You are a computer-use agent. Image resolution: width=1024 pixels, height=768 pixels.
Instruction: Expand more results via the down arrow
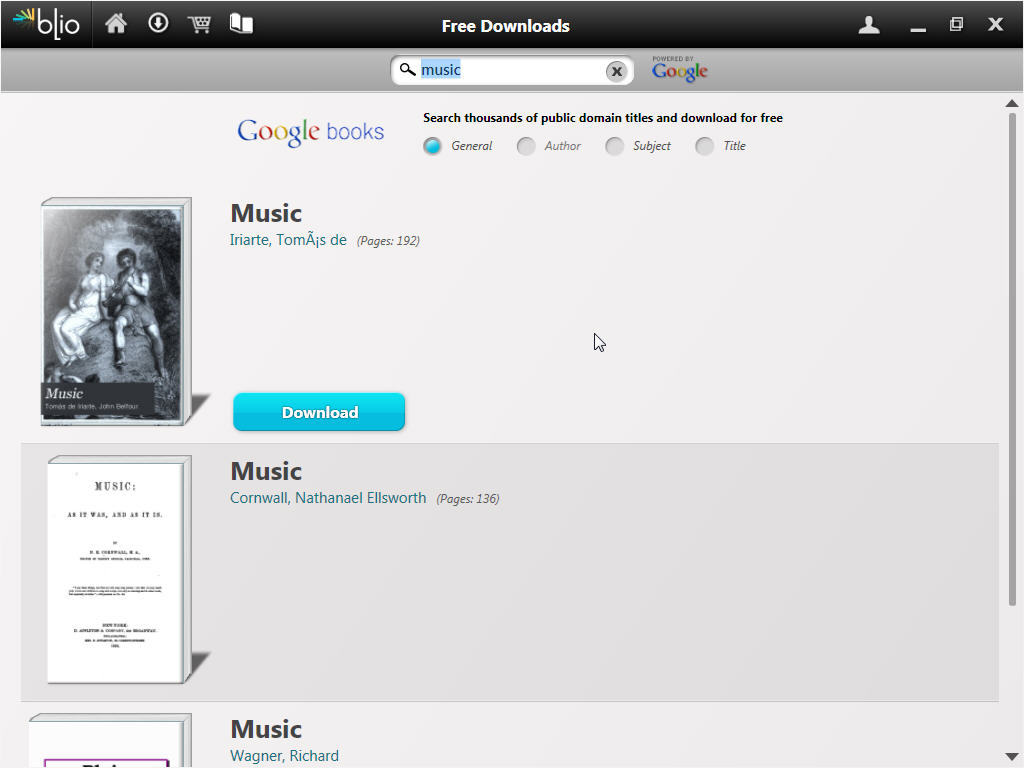point(1012,758)
